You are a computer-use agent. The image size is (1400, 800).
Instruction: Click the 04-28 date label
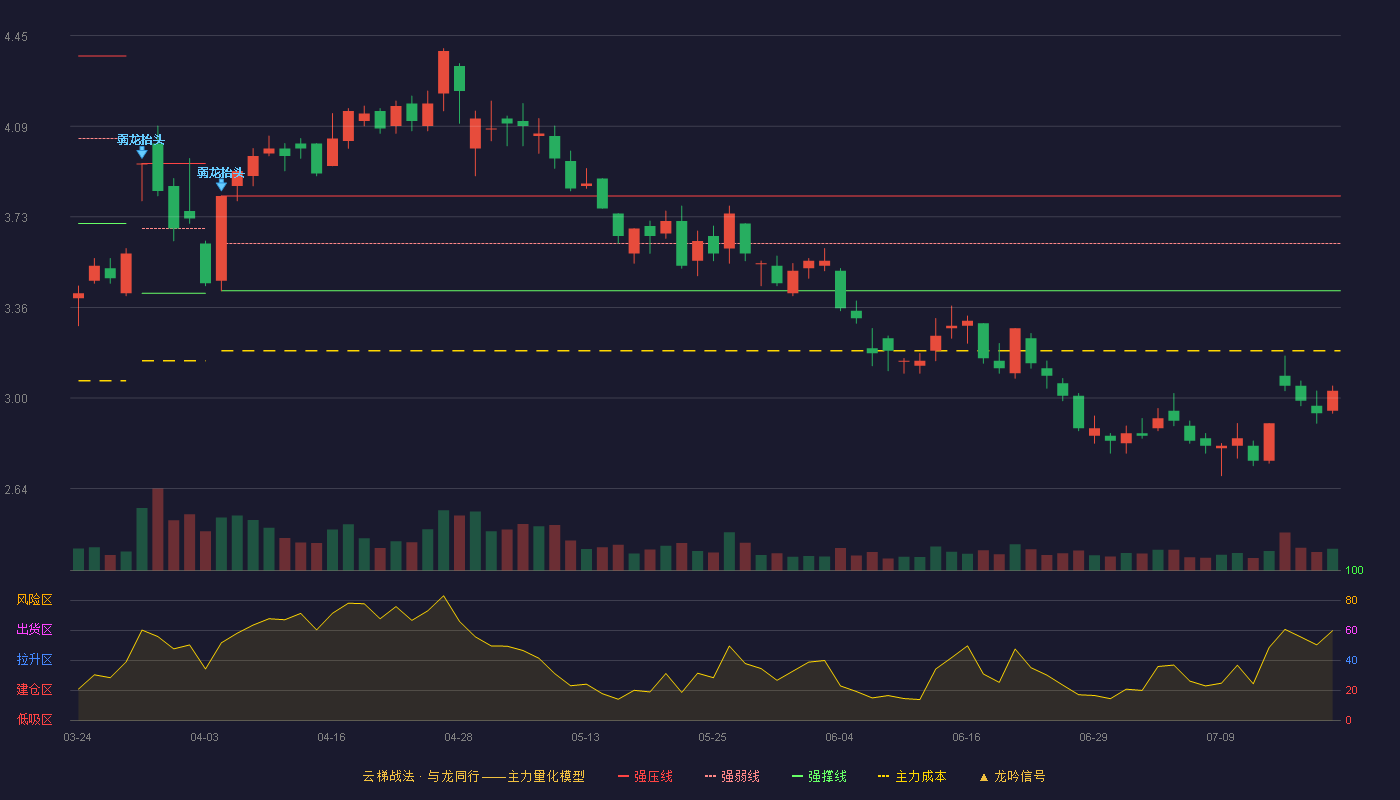click(x=458, y=737)
